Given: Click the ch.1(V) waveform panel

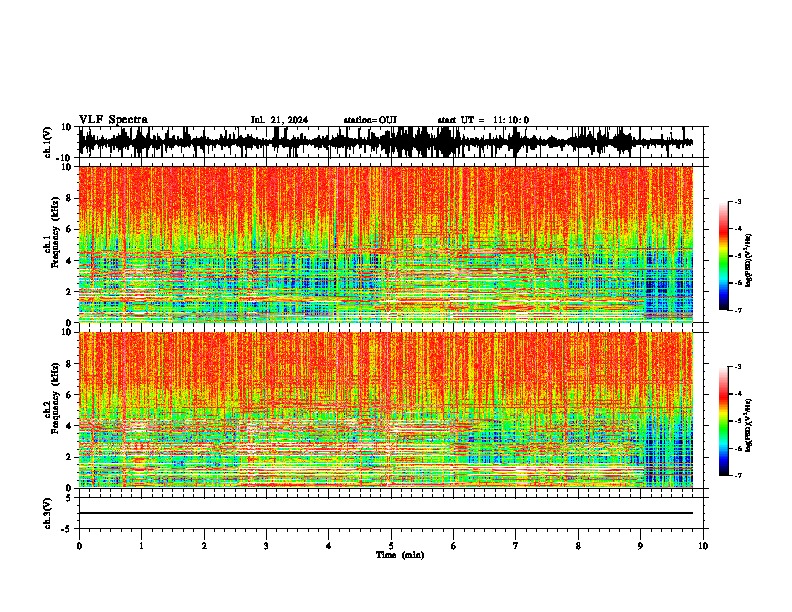Looking at the screenshot, I should [x=393, y=142].
